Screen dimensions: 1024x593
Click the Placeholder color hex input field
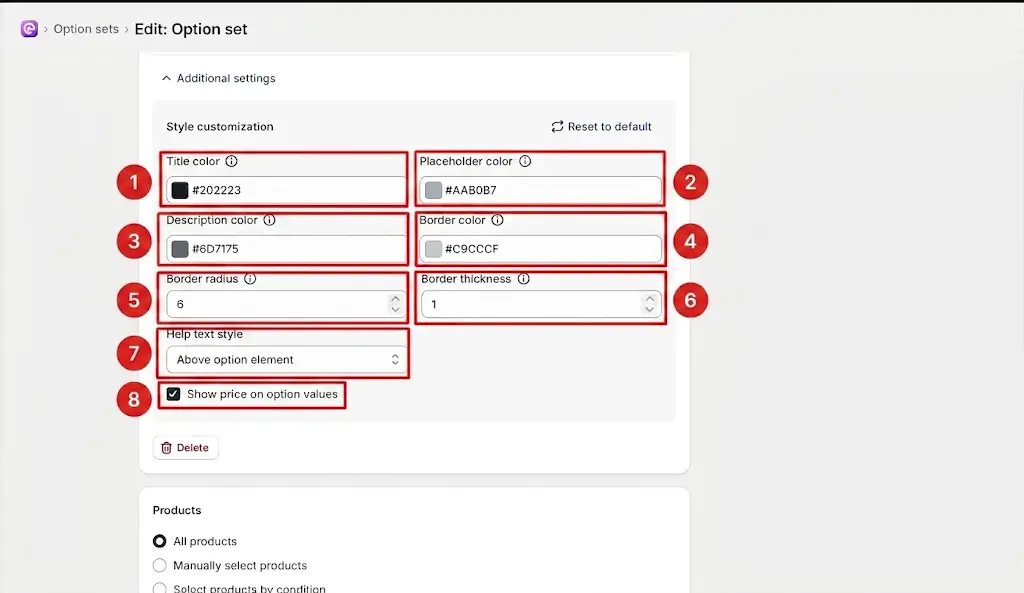[x=541, y=190]
